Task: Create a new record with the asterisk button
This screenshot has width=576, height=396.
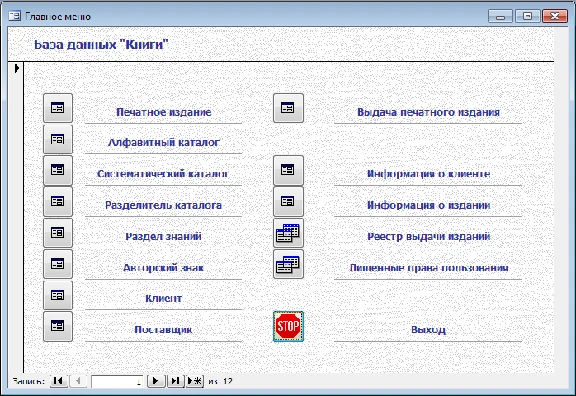Action: [195, 381]
